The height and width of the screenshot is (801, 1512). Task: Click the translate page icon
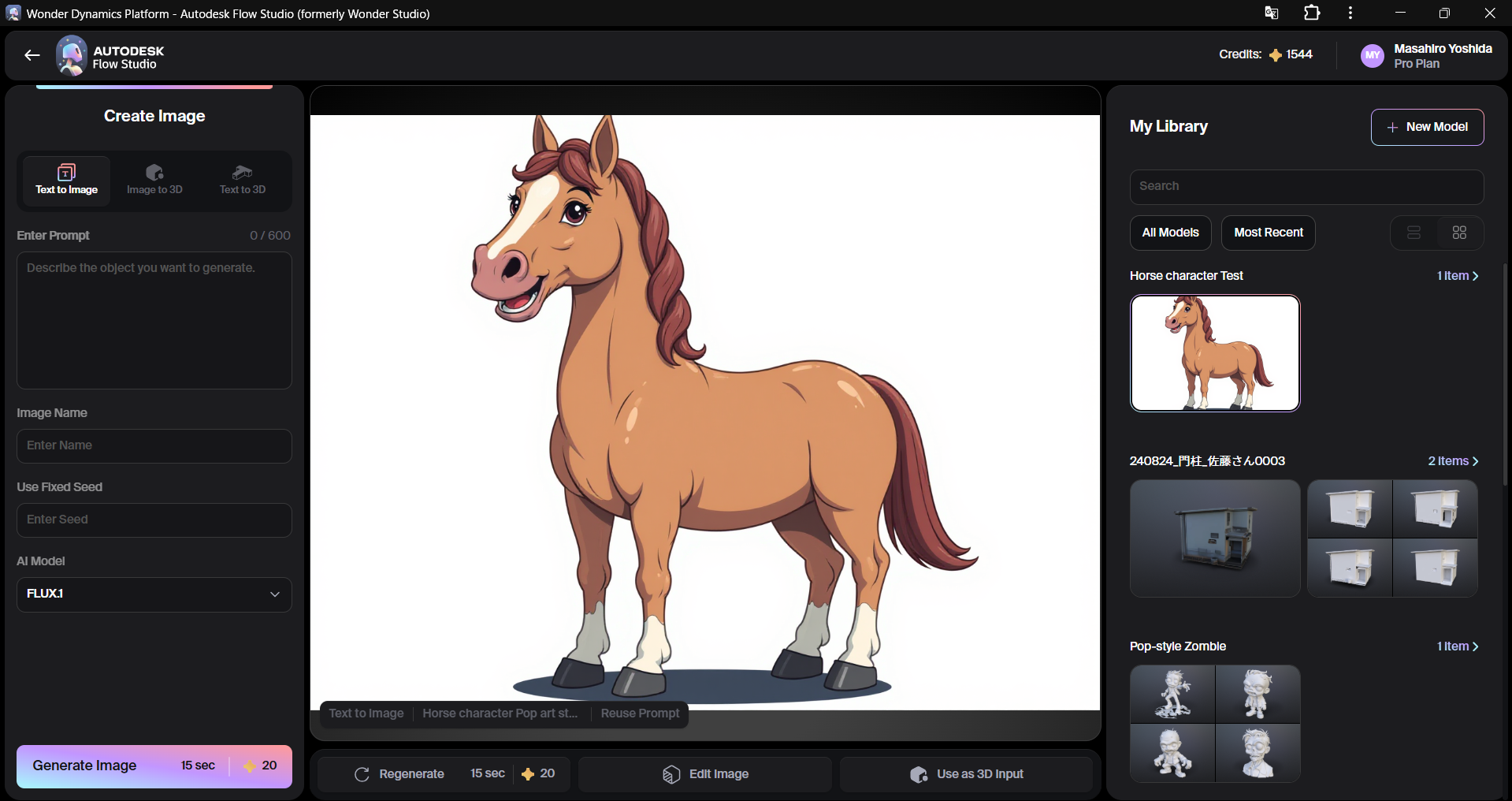click(x=1271, y=13)
